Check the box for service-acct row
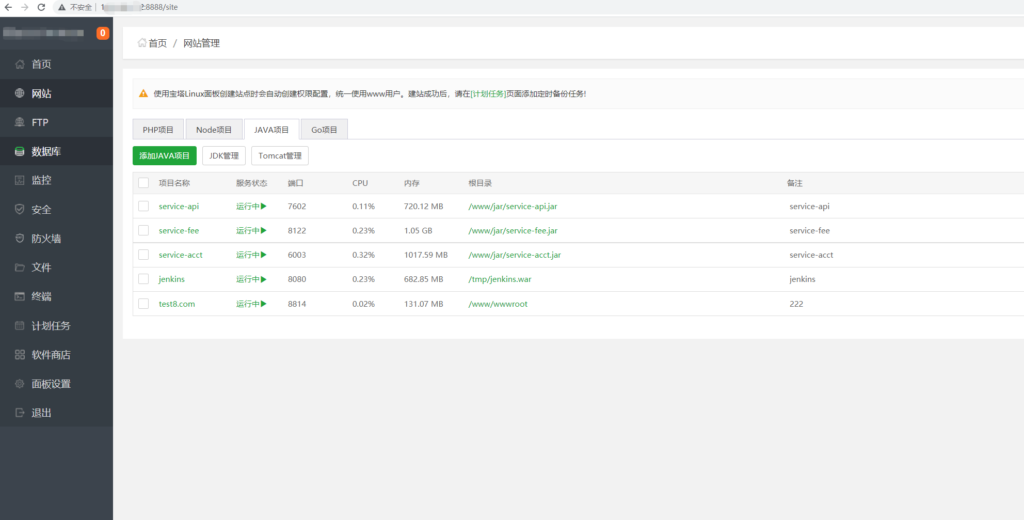The image size is (1024, 520). (x=144, y=255)
